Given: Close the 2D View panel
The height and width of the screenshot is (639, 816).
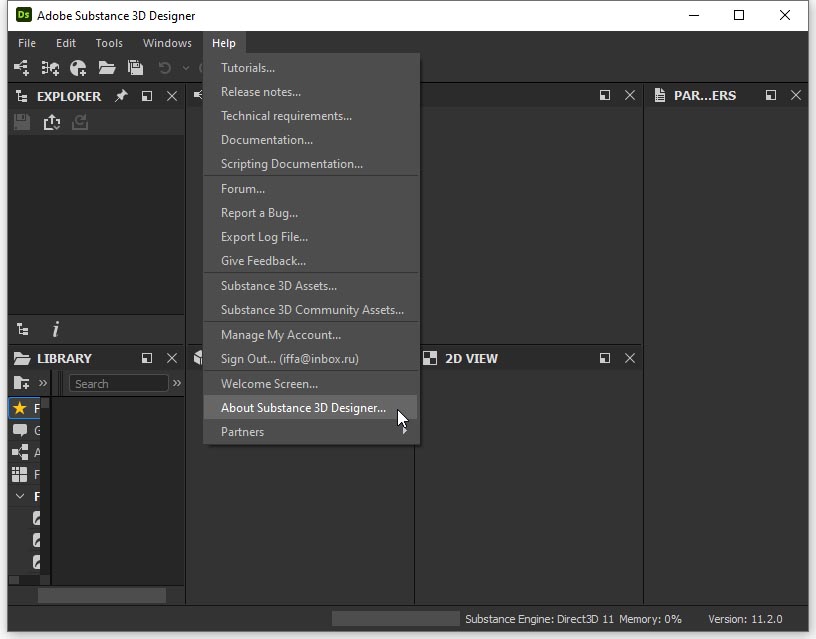Looking at the screenshot, I should [x=630, y=358].
